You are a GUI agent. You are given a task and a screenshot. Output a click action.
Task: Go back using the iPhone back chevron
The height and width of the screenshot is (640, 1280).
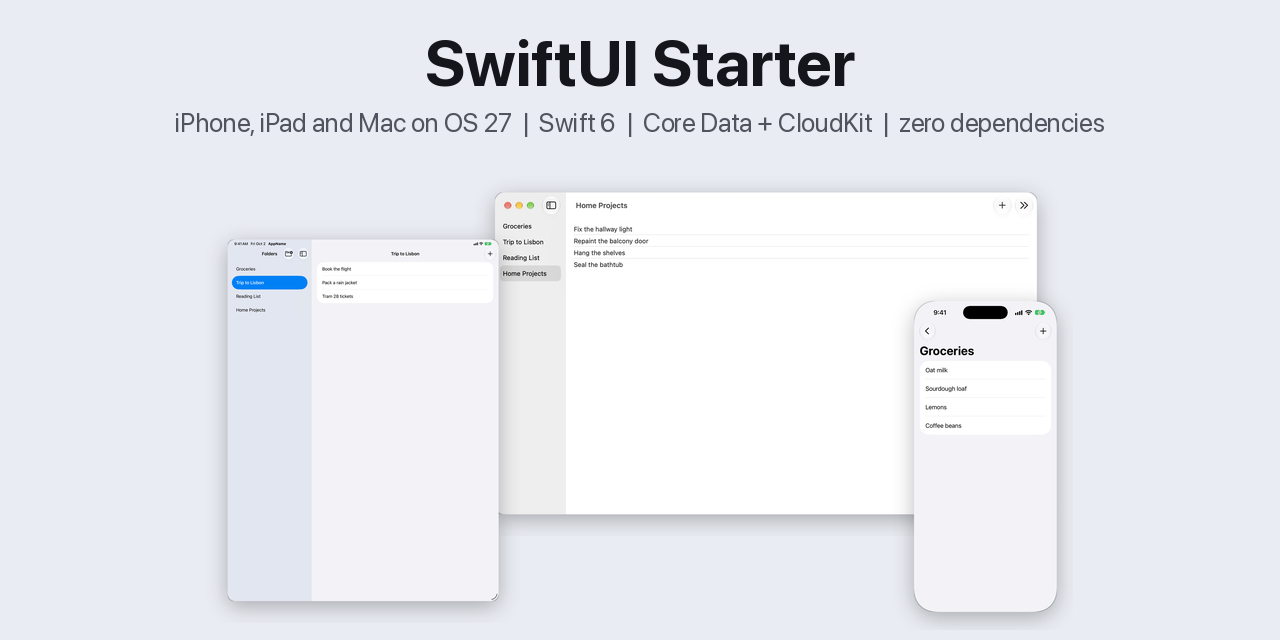[x=927, y=331]
